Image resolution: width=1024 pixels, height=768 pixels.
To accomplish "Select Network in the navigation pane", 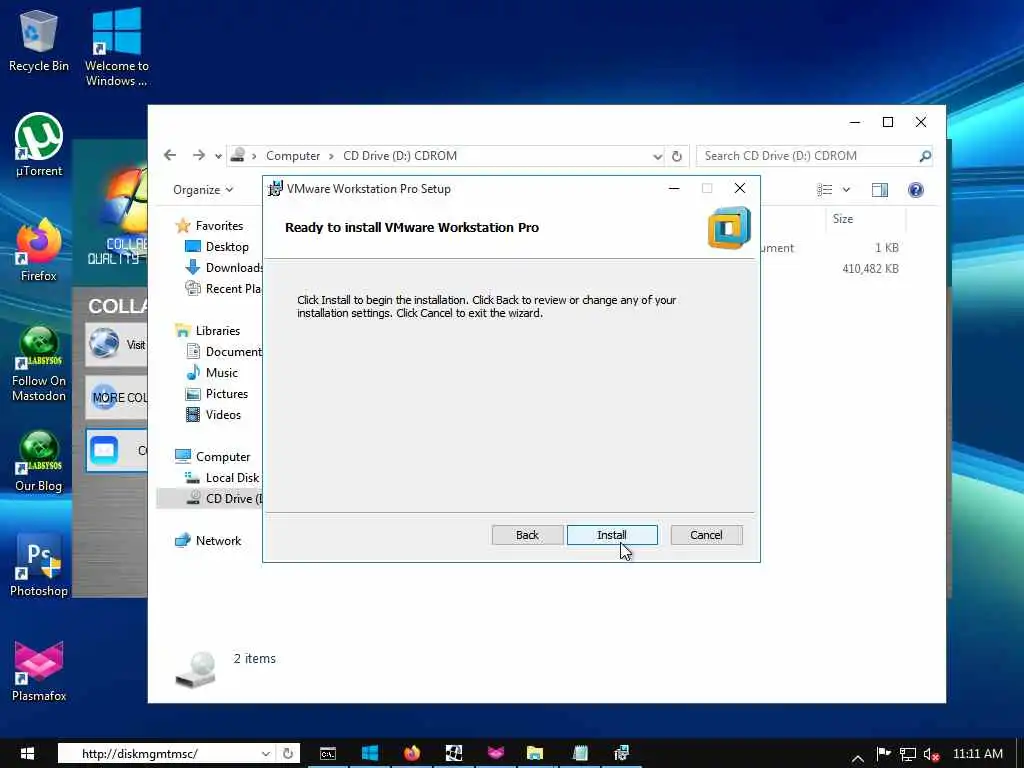I will point(208,540).
